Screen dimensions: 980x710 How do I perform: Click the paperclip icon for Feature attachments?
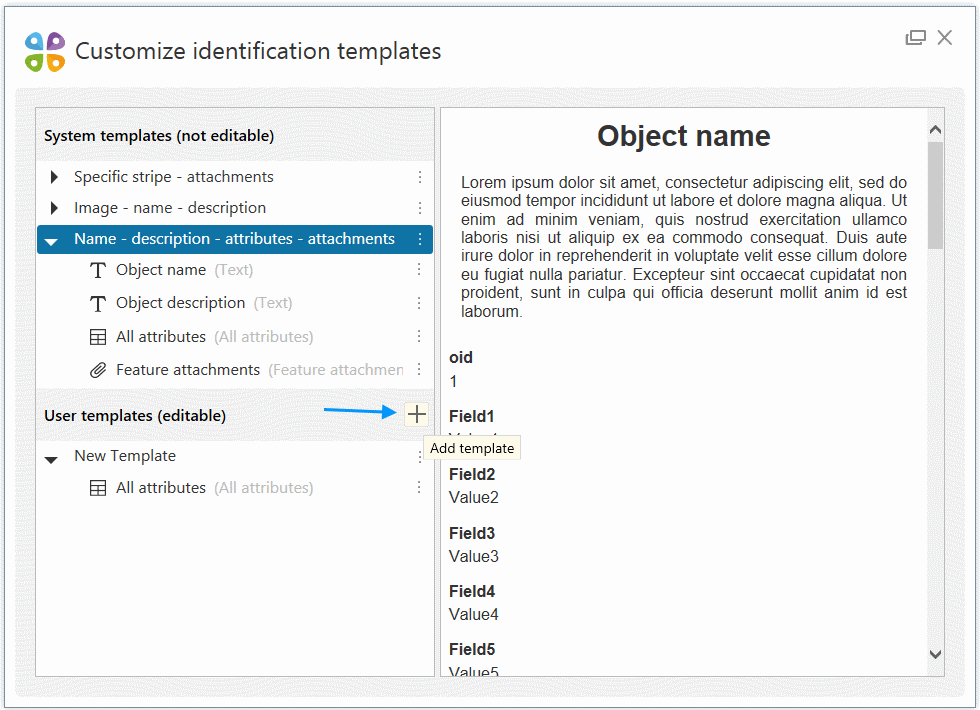coord(98,370)
